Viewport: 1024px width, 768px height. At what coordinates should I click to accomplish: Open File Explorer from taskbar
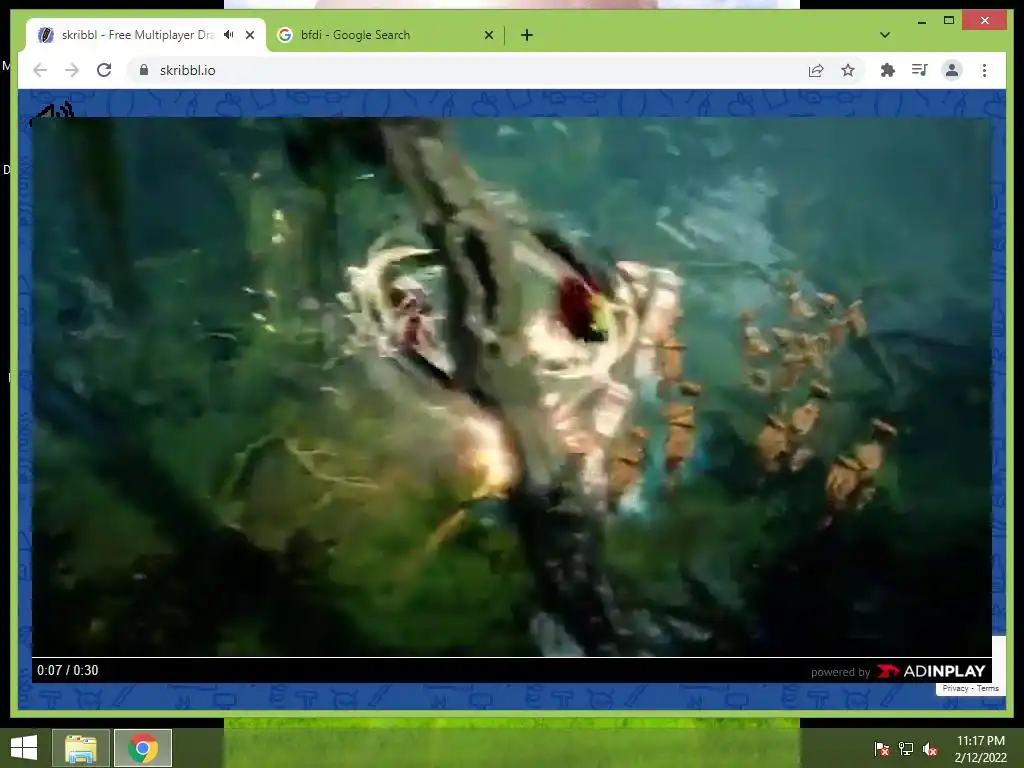[x=80, y=748]
